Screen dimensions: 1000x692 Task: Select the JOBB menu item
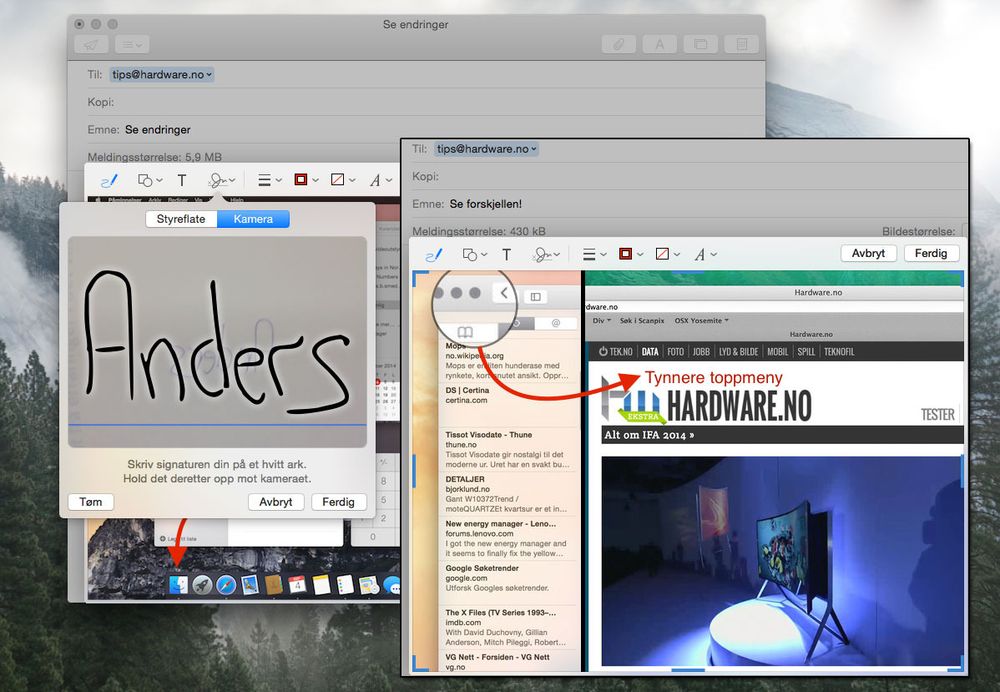pyautogui.click(x=702, y=351)
